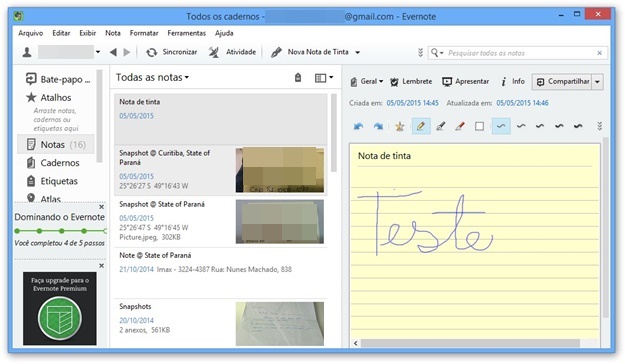Open the Ferramentas menu
625x364 pixels.
point(187,33)
